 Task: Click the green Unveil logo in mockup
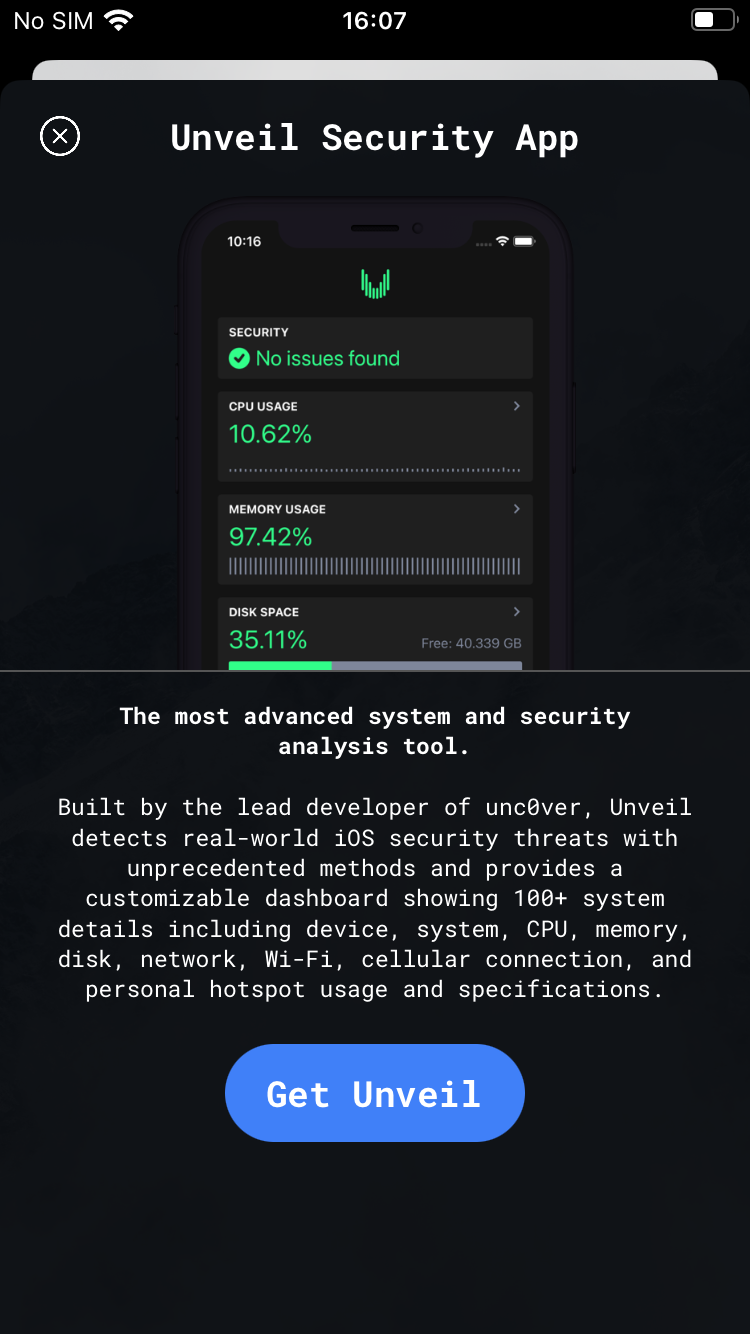(x=375, y=283)
